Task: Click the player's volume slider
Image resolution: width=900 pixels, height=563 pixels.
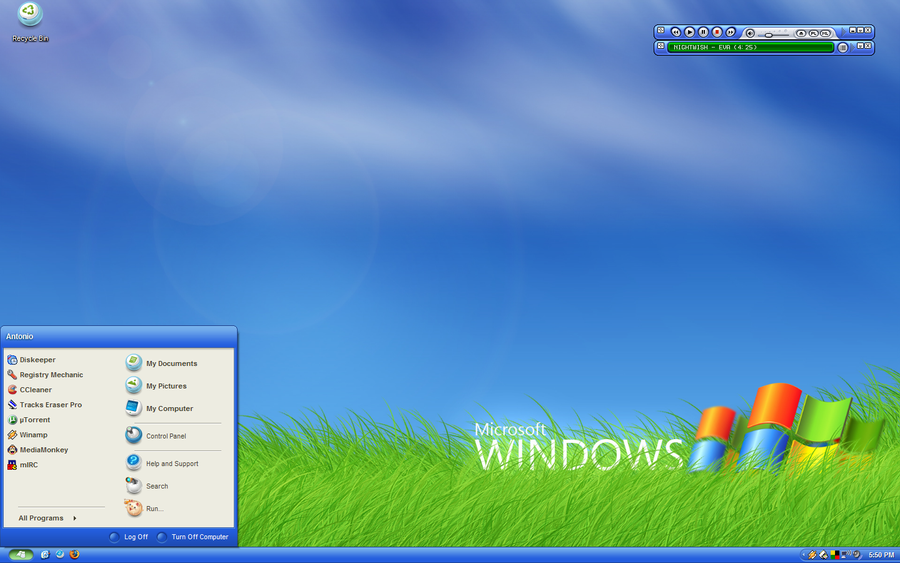Action: point(773,35)
